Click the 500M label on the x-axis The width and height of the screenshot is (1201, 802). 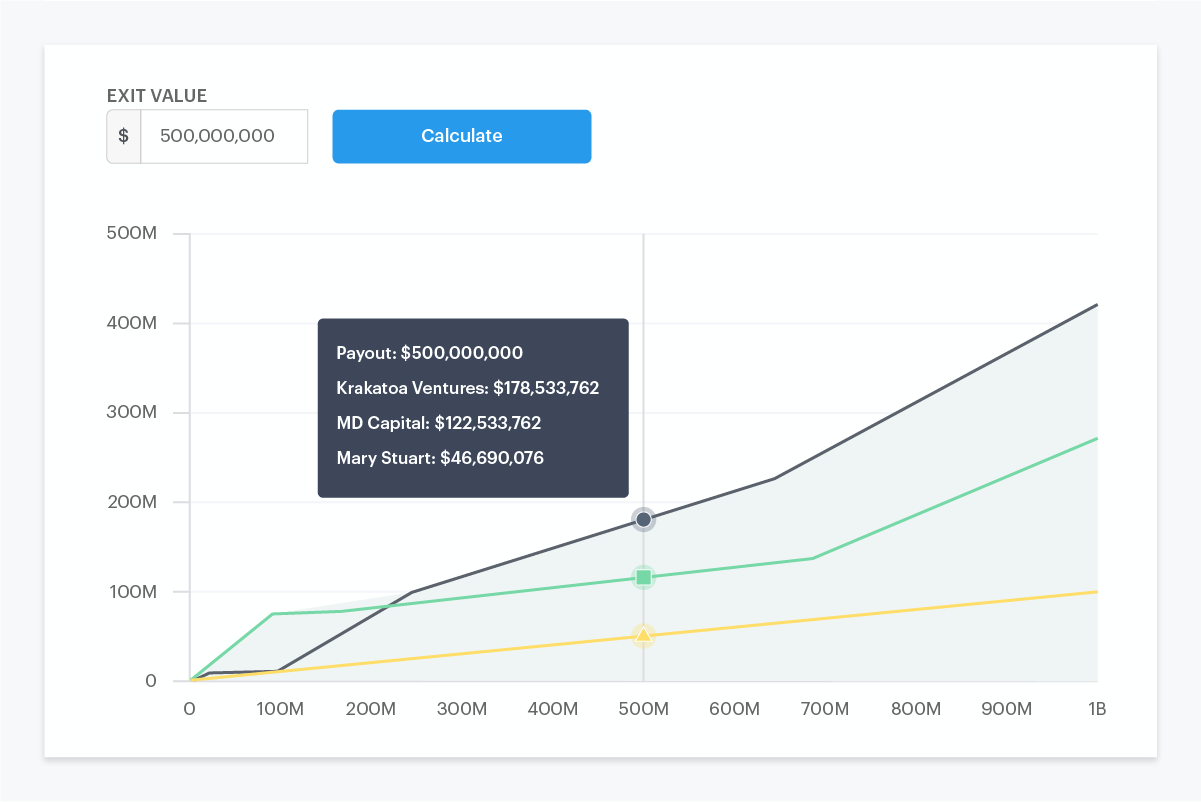643,709
